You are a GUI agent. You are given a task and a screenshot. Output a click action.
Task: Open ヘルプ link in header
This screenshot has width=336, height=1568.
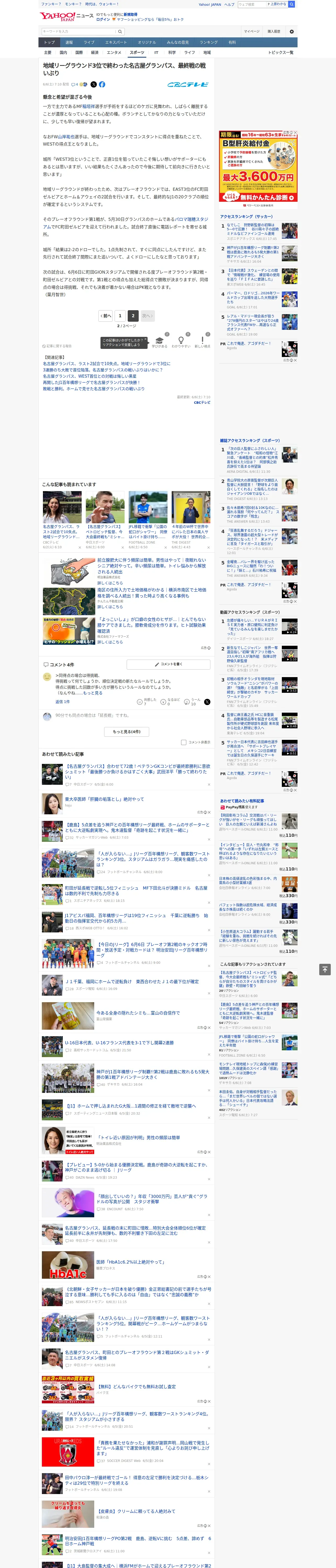pos(229,4)
